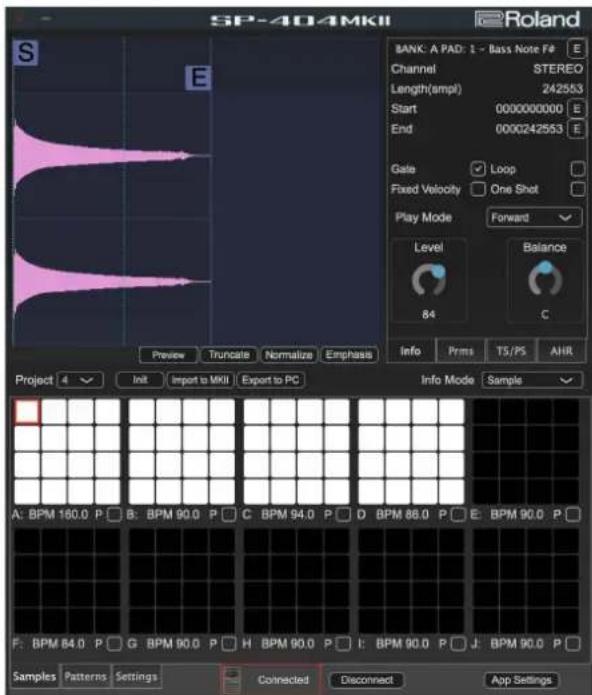
Task: Toggle the P checkbox for bank I
Action: [458, 644]
